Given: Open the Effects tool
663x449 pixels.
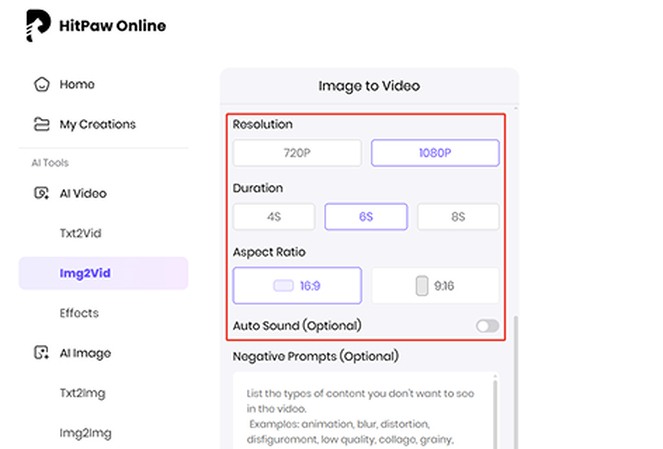Looking at the screenshot, I should tap(79, 313).
